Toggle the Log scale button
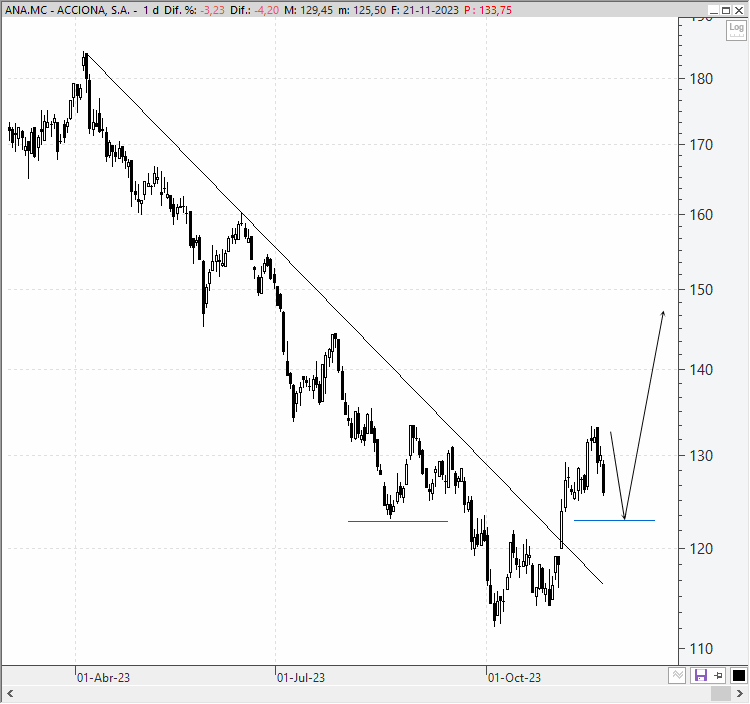 click(x=736, y=30)
